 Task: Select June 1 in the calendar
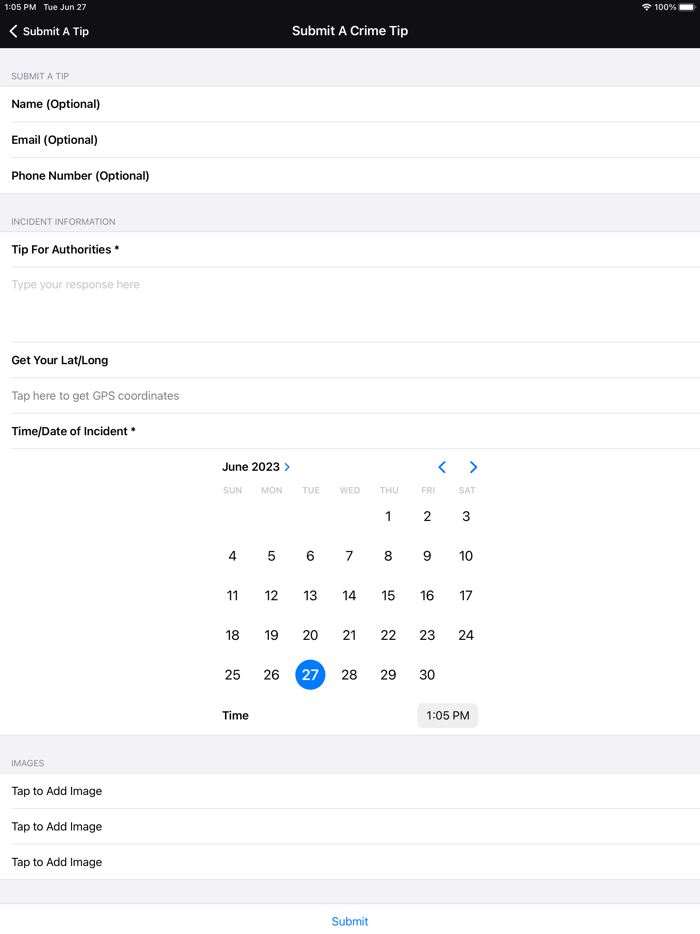[x=388, y=516]
